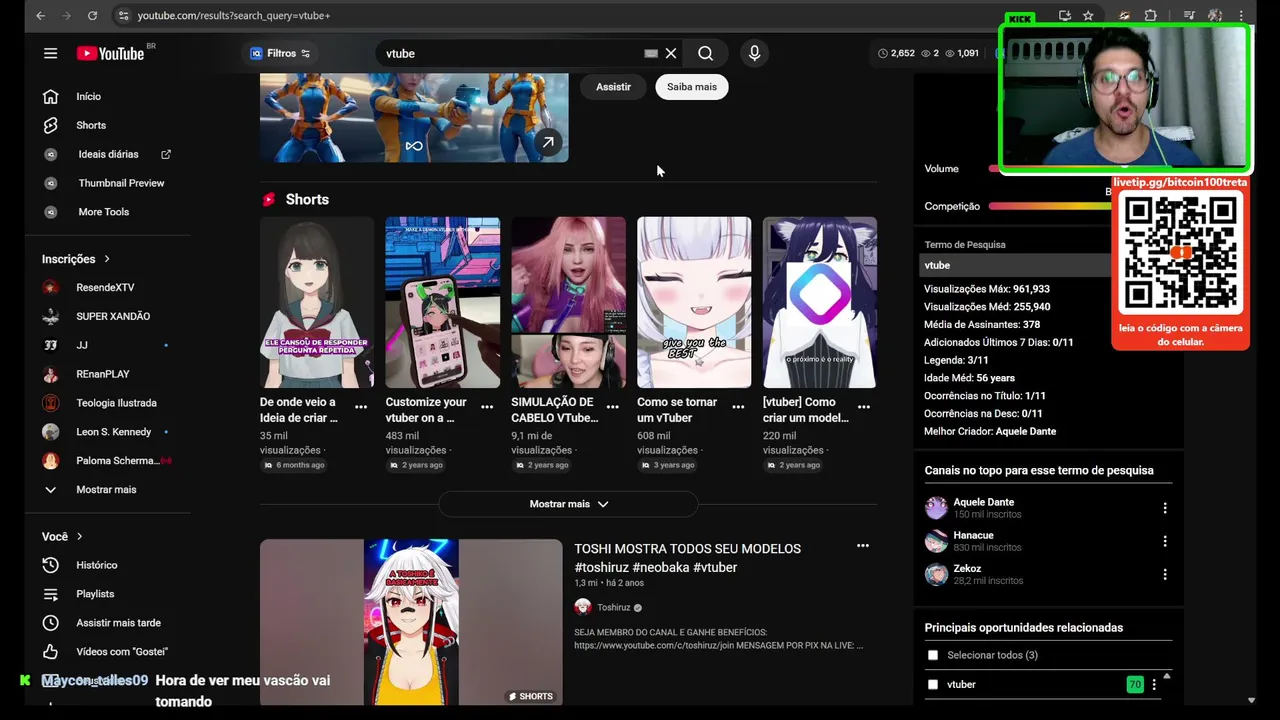This screenshot has height=720, width=1280.
Task: Click the Volume score bar
Action: 1050,169
